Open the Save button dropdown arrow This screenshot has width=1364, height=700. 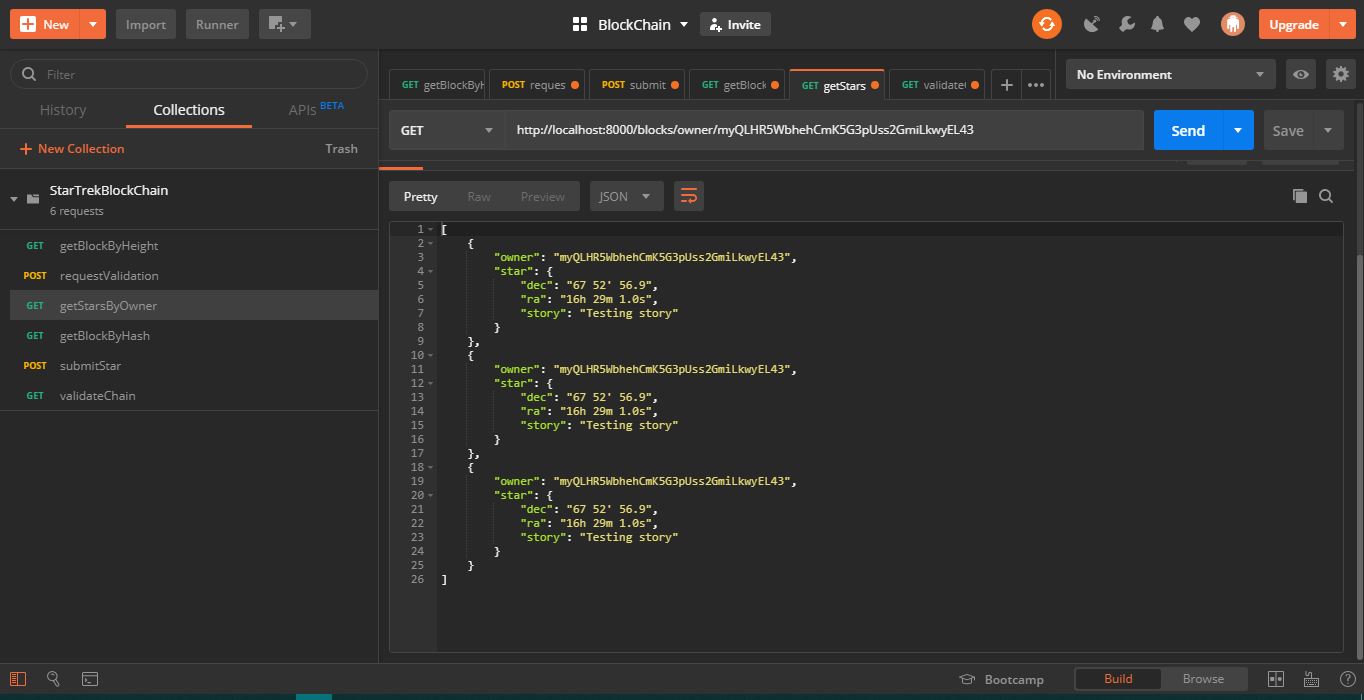(x=1328, y=130)
